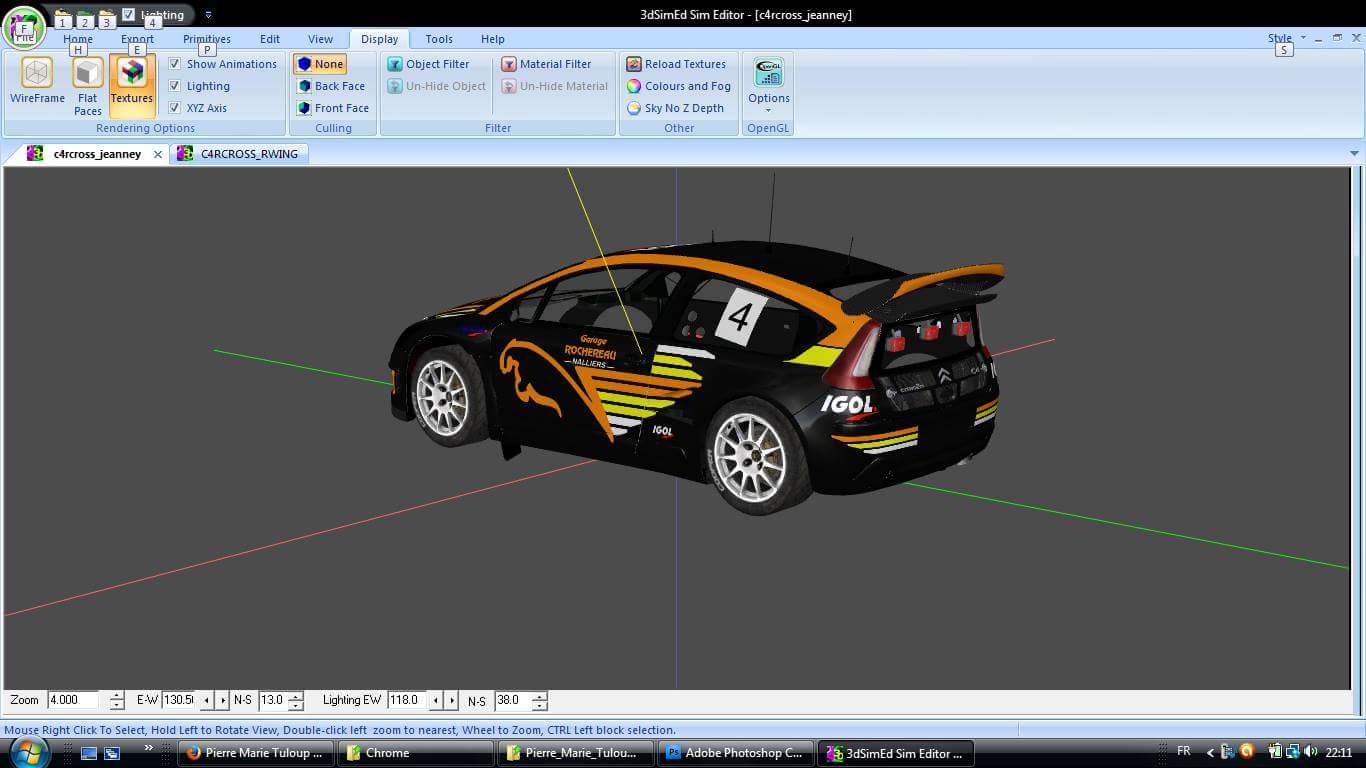
Task: Switch to C4RCROSS_RWING document tab
Action: 240,154
